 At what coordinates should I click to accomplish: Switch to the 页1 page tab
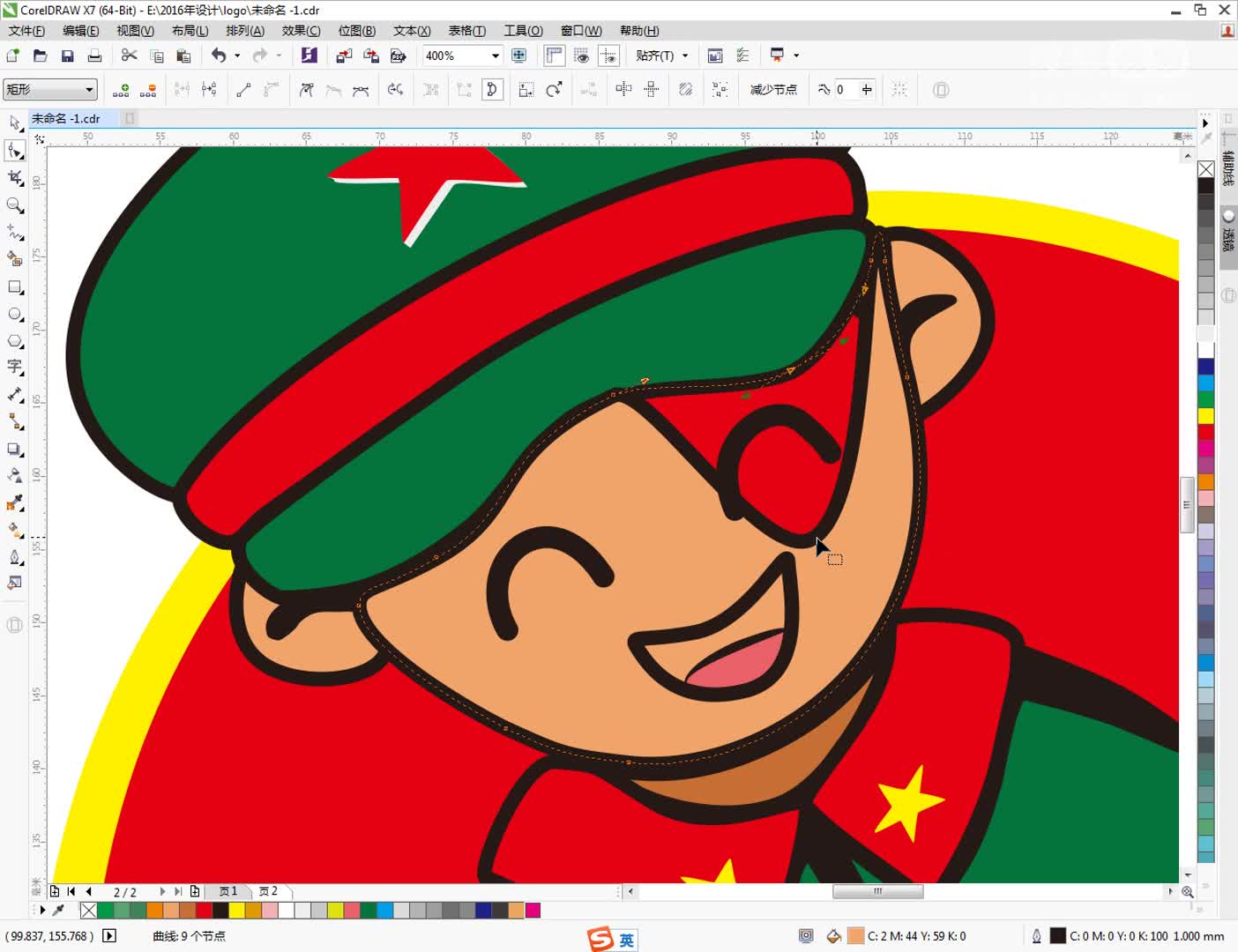tap(228, 891)
